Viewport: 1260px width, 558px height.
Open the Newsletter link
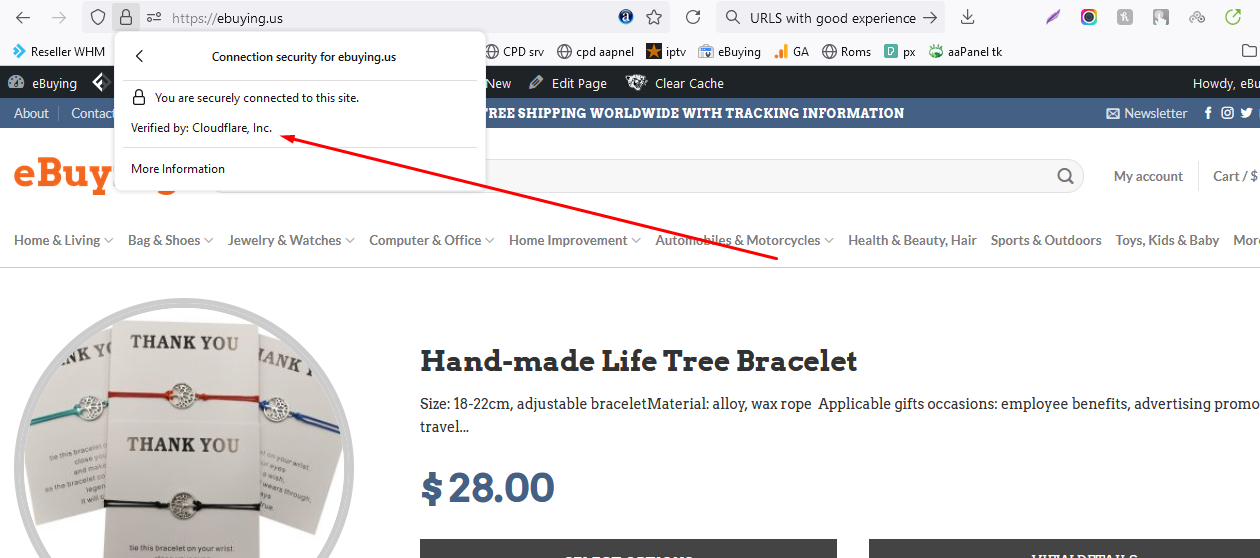point(1147,113)
